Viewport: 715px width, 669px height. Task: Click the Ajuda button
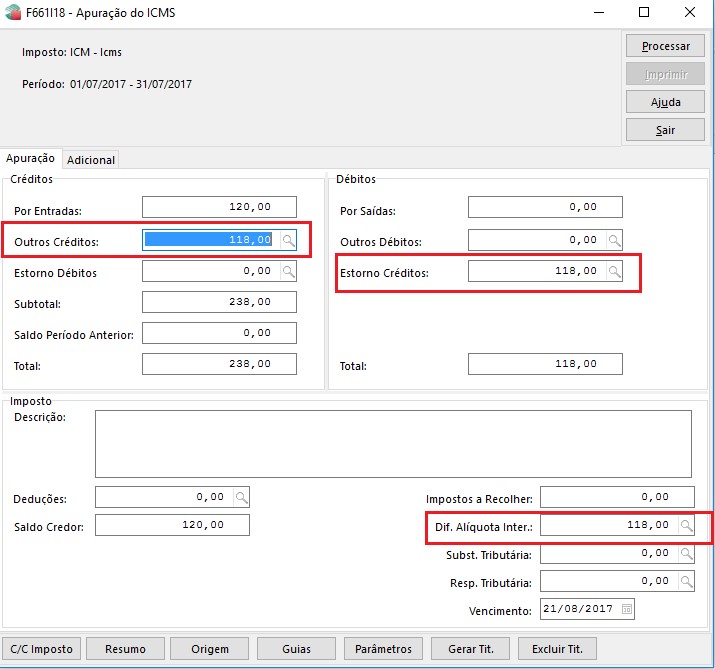[x=665, y=102]
